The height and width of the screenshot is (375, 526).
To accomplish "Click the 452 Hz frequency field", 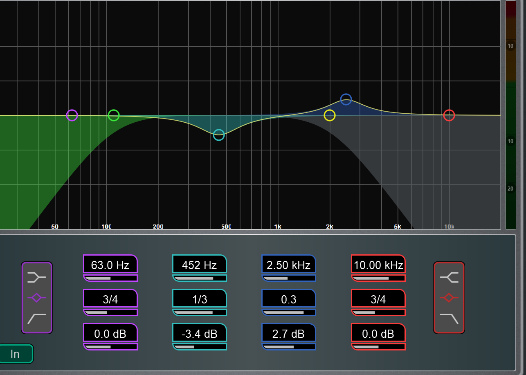I will [199, 265].
